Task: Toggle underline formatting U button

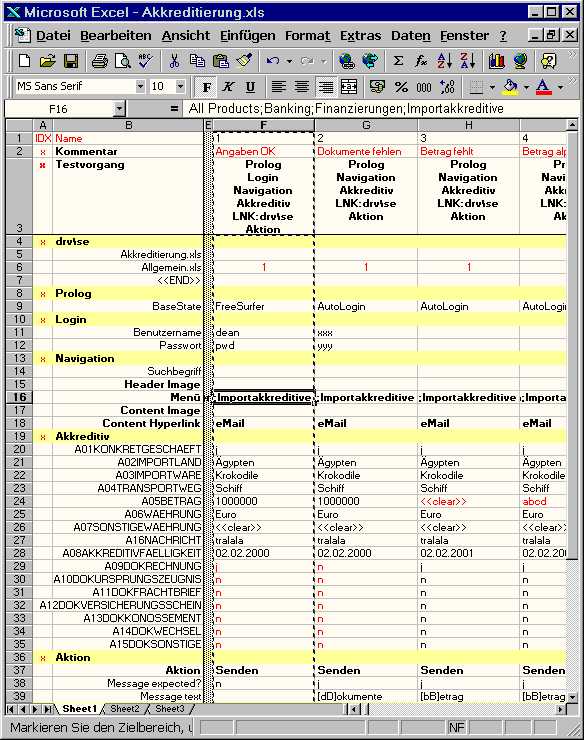Action: pyautogui.click(x=250, y=87)
